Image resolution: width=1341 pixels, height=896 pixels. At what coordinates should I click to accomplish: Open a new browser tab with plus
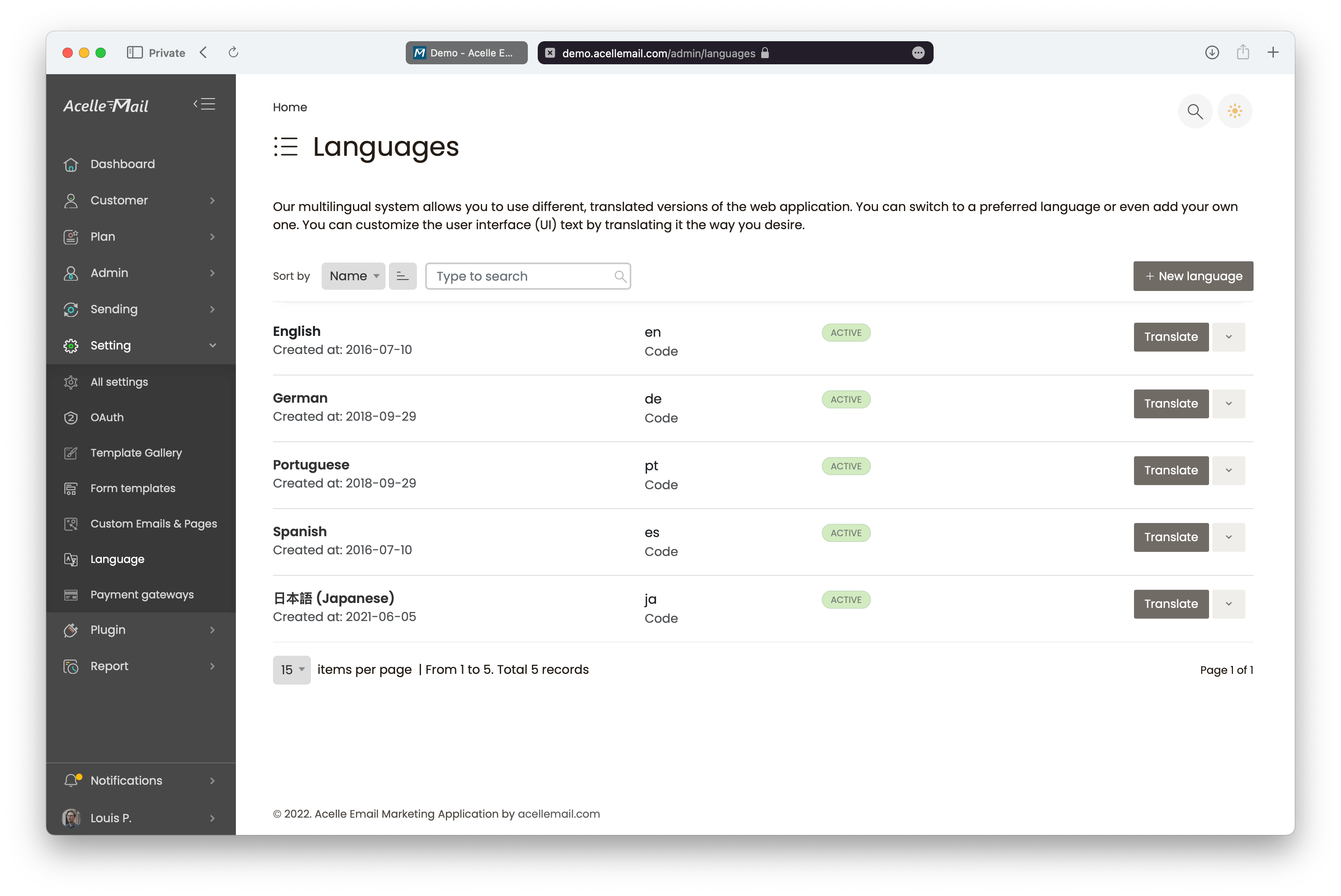point(1273,53)
